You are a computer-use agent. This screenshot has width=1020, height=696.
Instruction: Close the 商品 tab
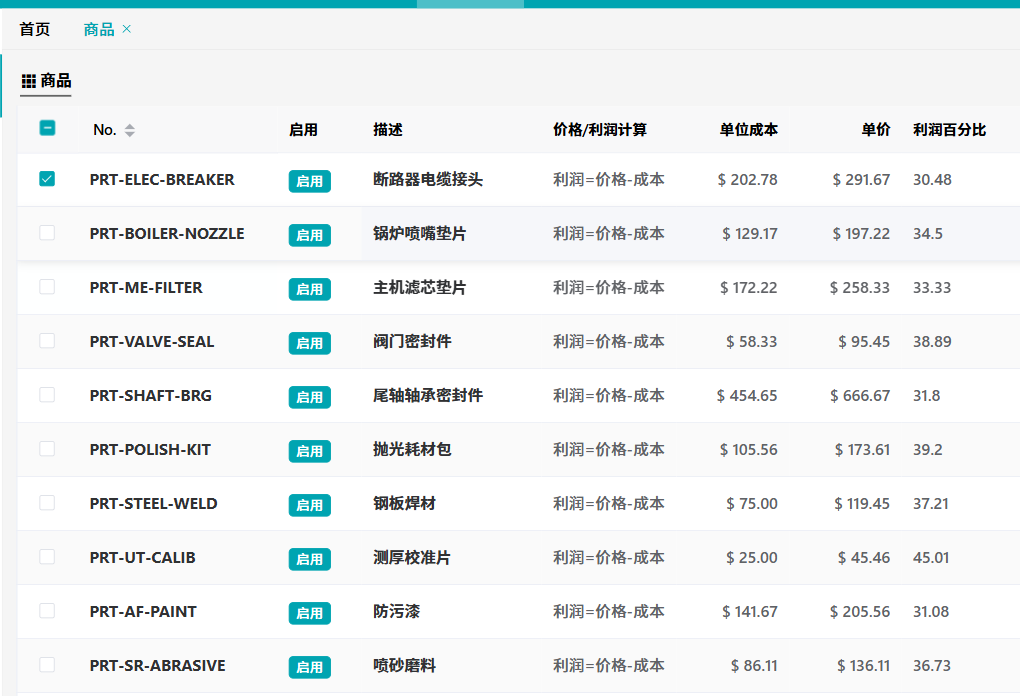click(127, 29)
